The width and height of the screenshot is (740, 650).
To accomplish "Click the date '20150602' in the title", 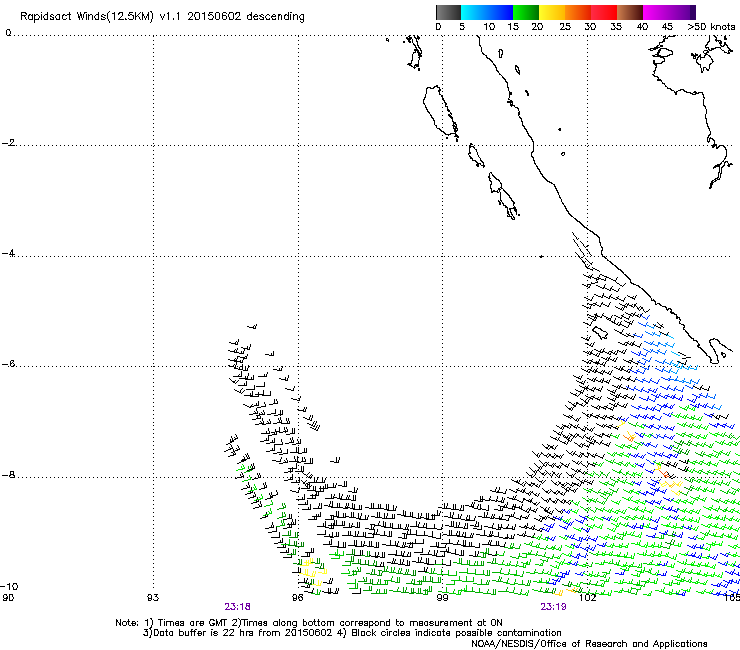I will point(214,16).
